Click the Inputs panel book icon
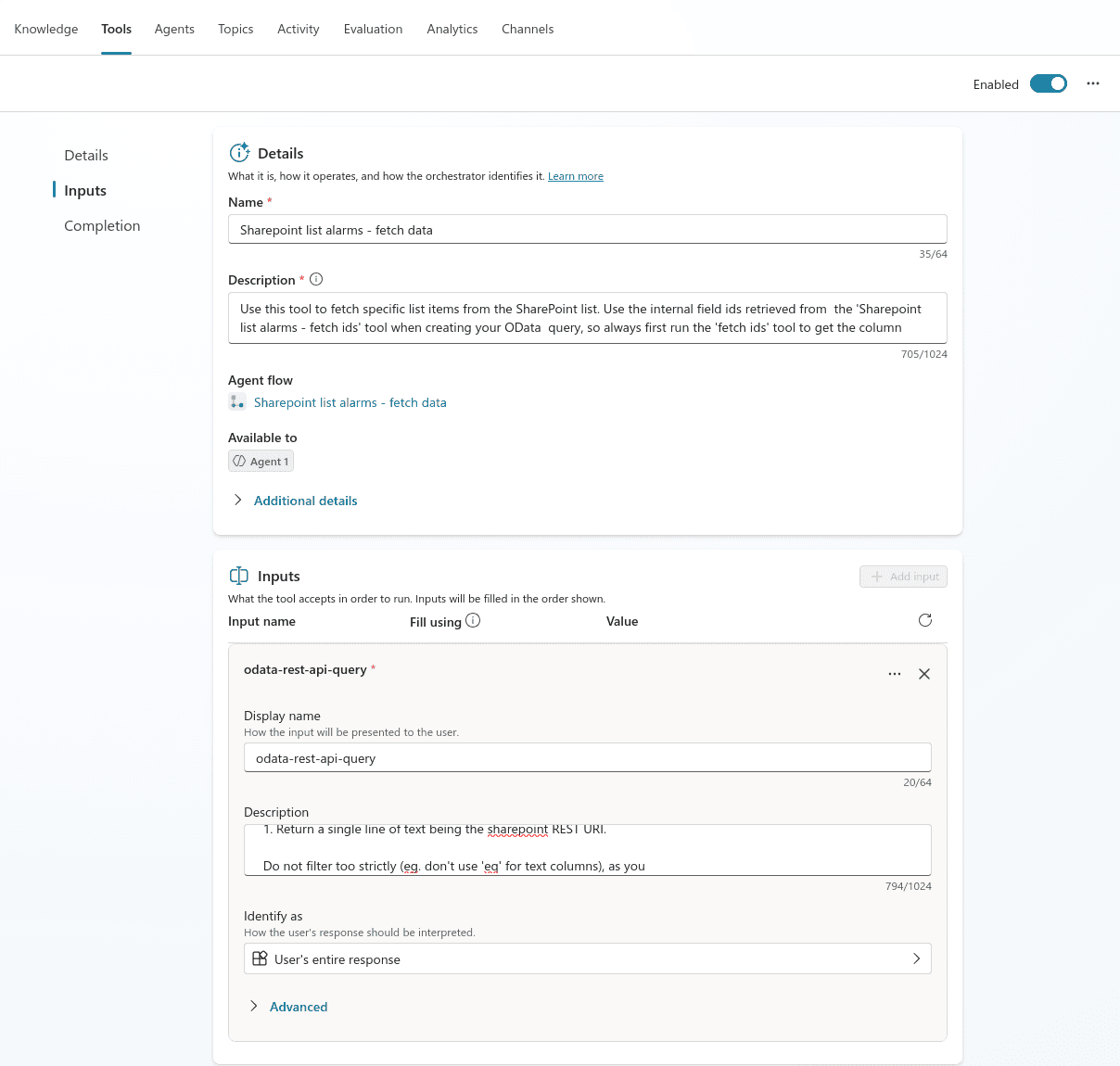 pos(238,575)
